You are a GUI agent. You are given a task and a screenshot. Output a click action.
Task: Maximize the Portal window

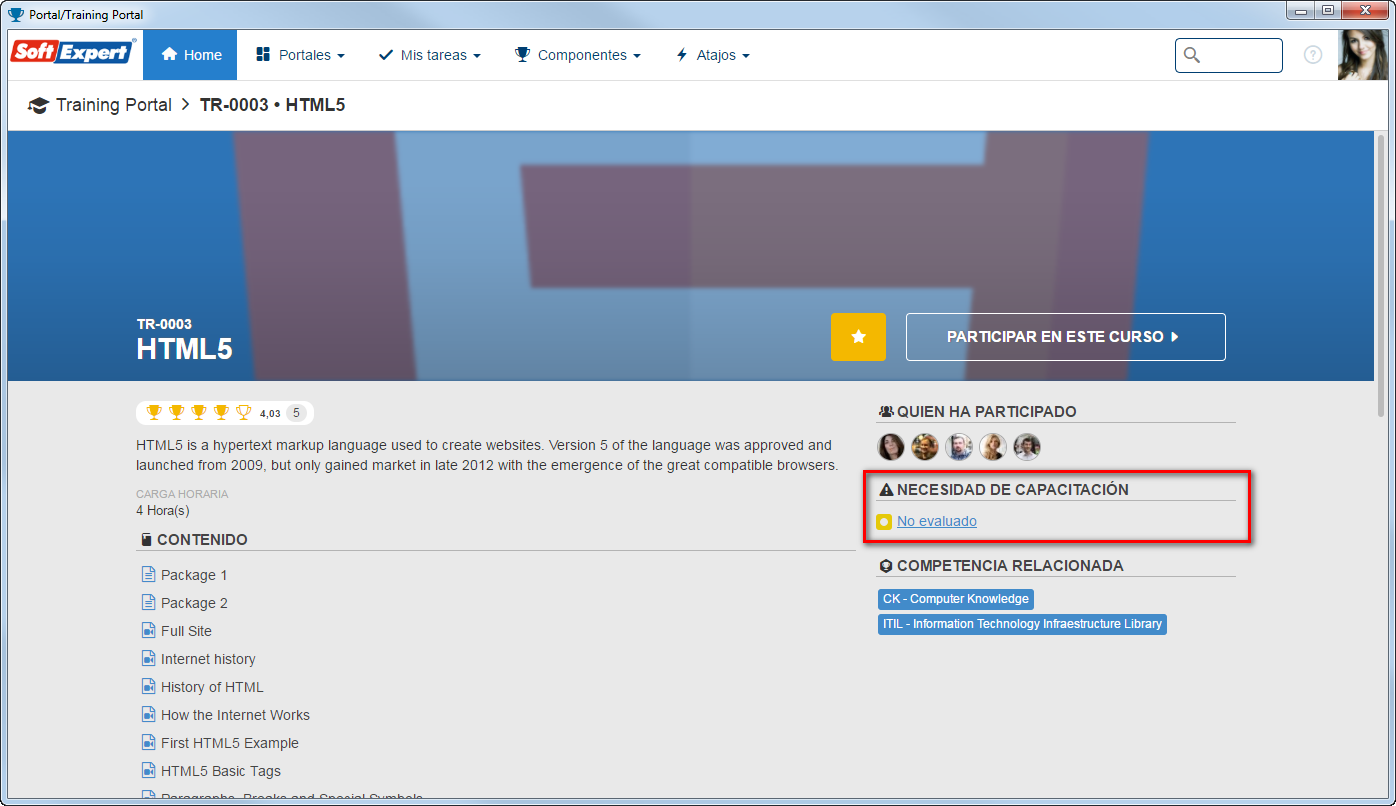pyautogui.click(x=1328, y=10)
